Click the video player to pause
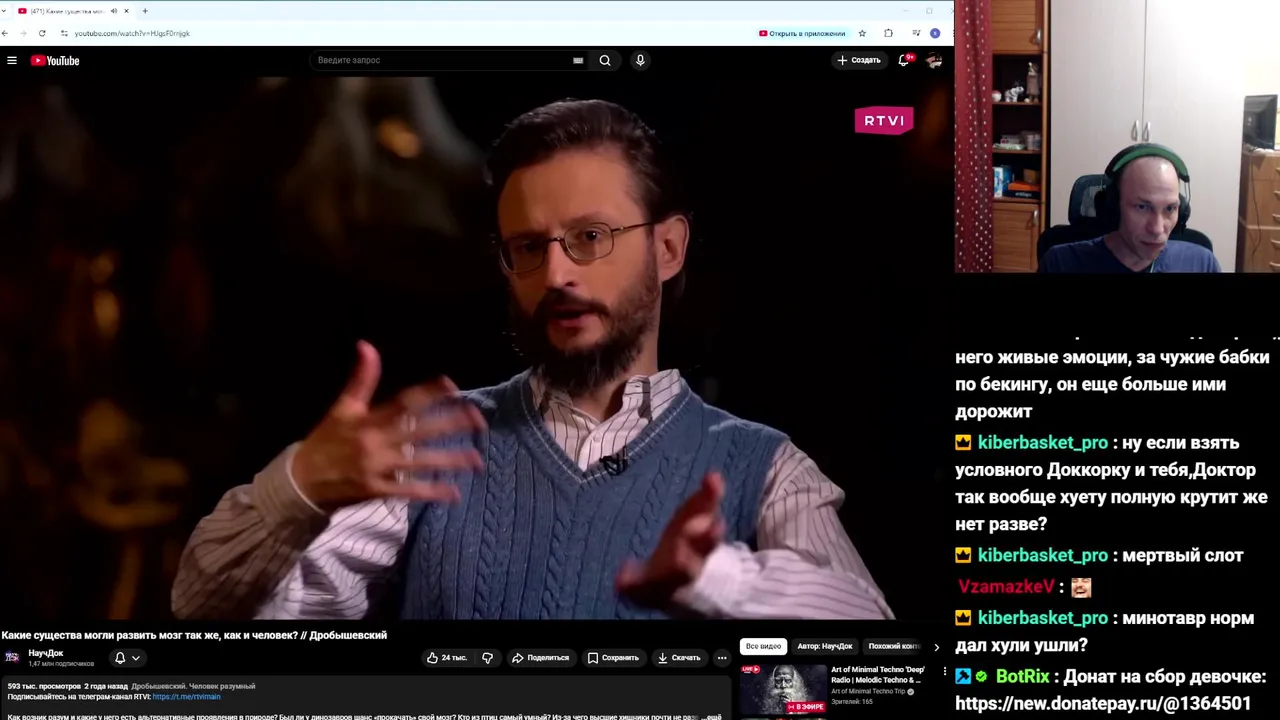The height and width of the screenshot is (720, 1280). pos(476,348)
